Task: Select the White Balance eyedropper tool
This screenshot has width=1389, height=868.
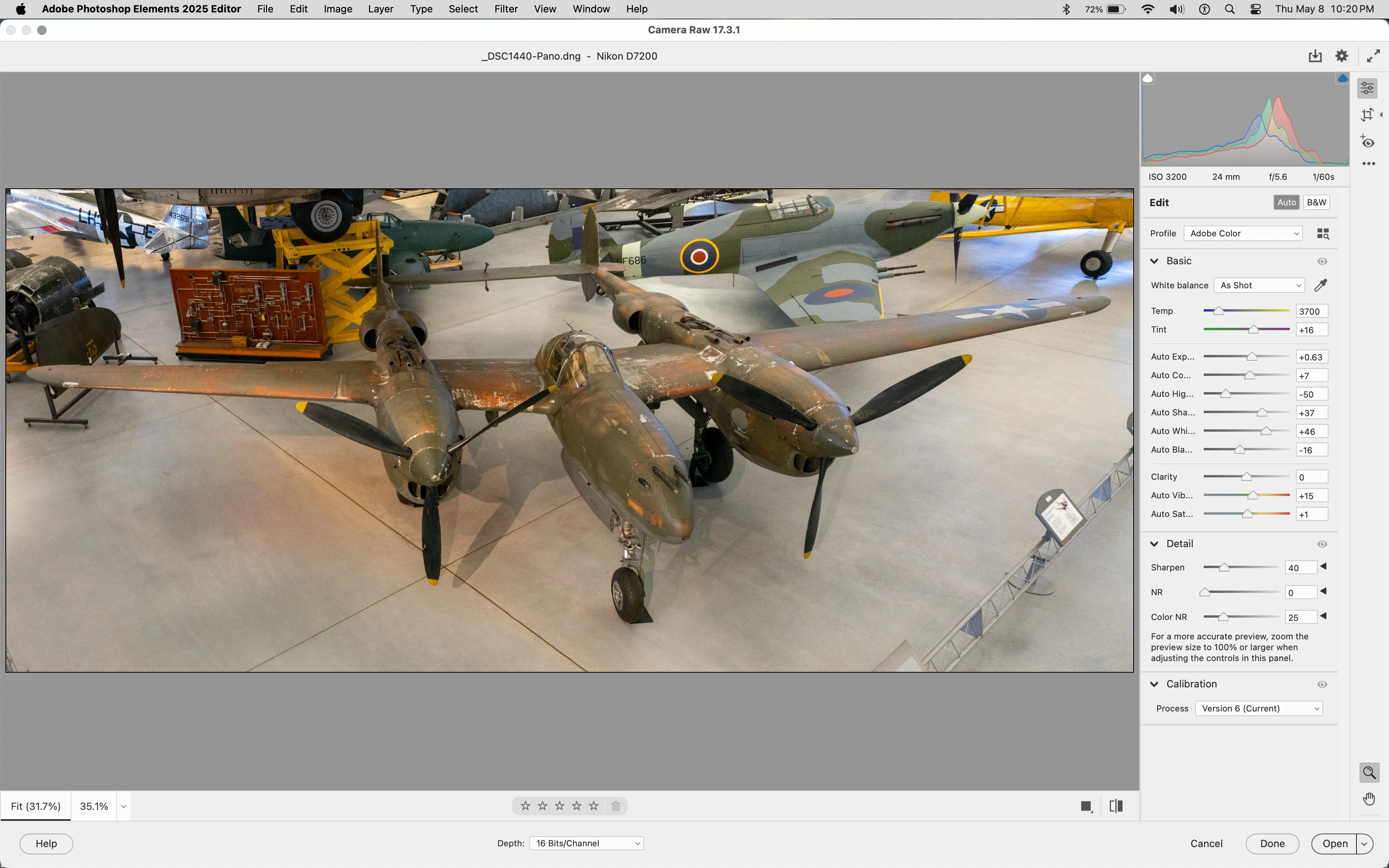Action: pyautogui.click(x=1321, y=285)
